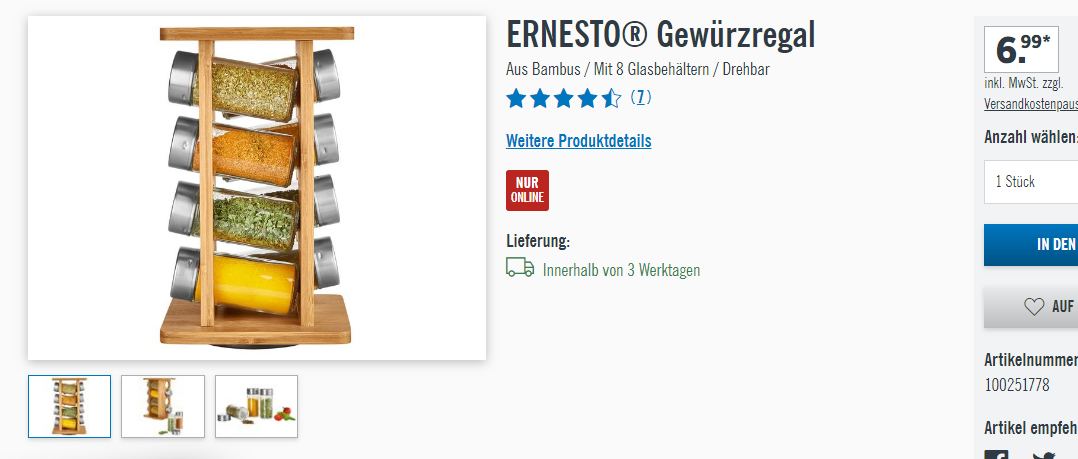The height and width of the screenshot is (459, 1078).
Task: Click the 6.99 price box
Action: 1021,49
